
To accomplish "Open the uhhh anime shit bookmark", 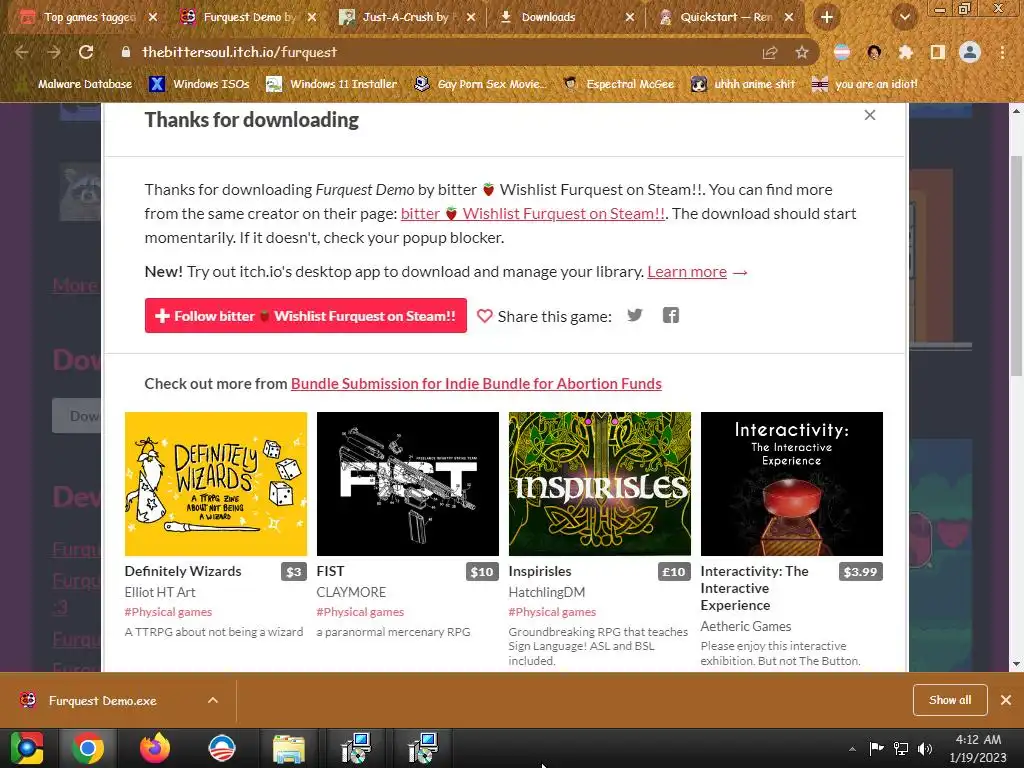I will point(744,84).
